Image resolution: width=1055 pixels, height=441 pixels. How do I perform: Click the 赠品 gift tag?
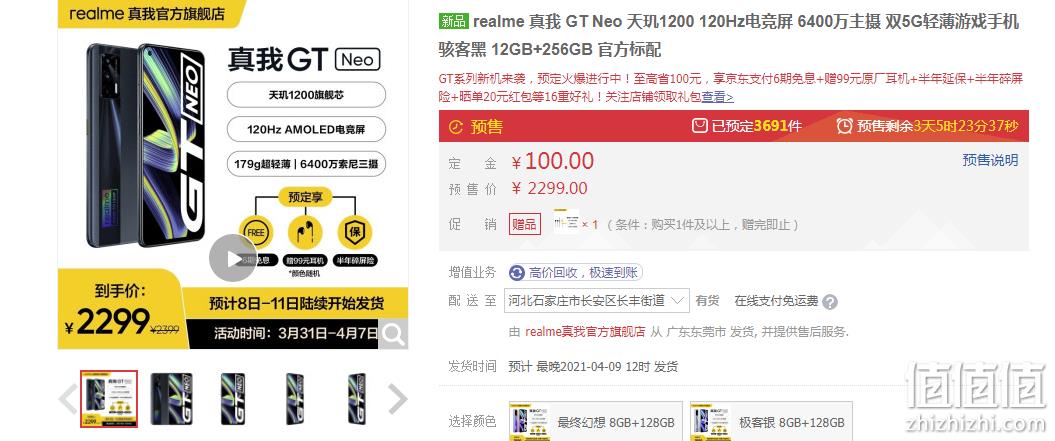click(x=525, y=224)
